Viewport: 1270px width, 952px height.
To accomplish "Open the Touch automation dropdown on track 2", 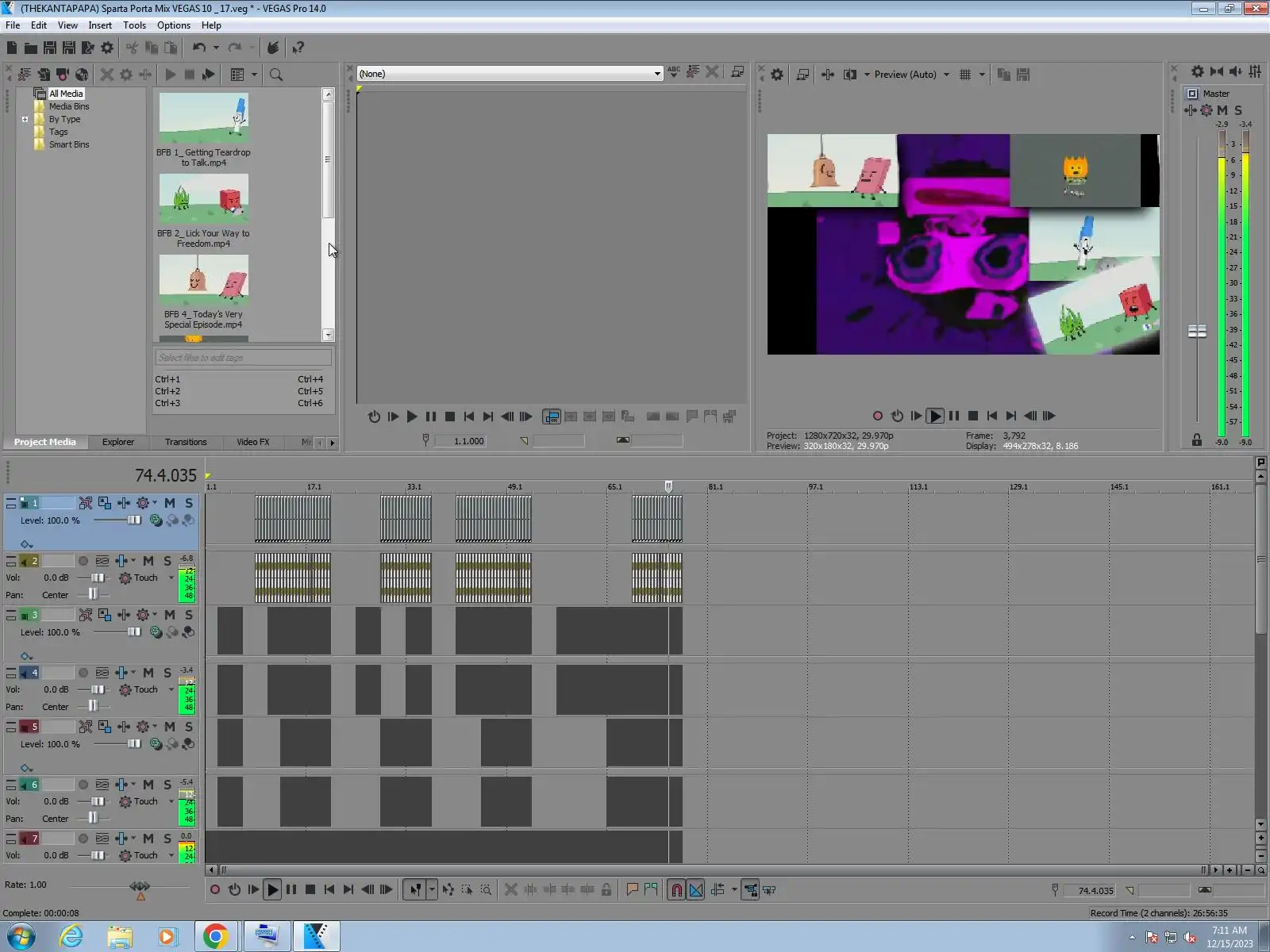I will click(171, 578).
